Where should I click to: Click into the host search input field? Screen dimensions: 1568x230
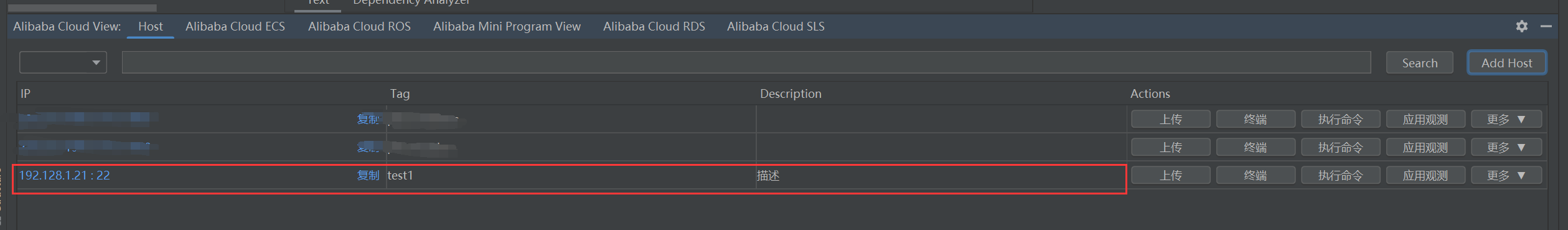pos(746,62)
